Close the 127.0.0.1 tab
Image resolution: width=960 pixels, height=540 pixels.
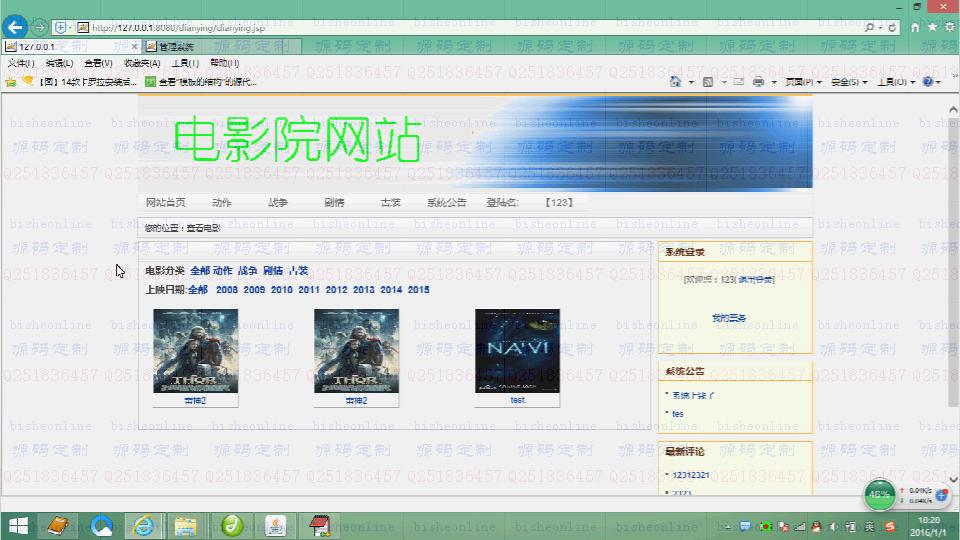134,47
